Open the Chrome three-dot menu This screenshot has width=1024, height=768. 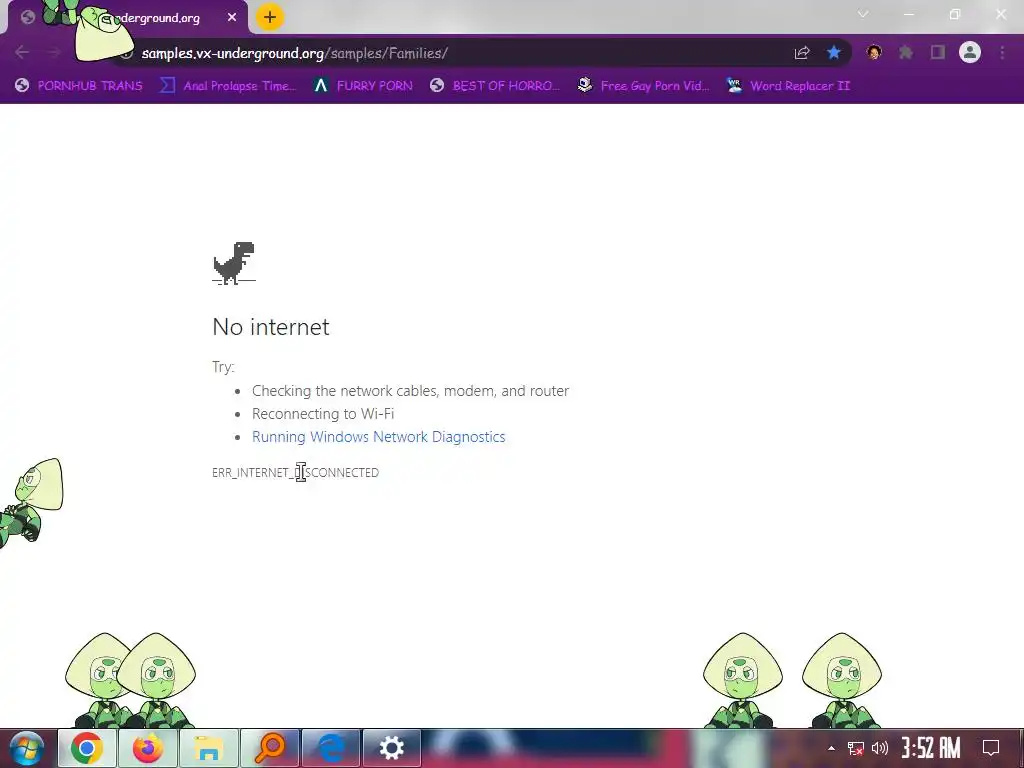pos(1002,52)
